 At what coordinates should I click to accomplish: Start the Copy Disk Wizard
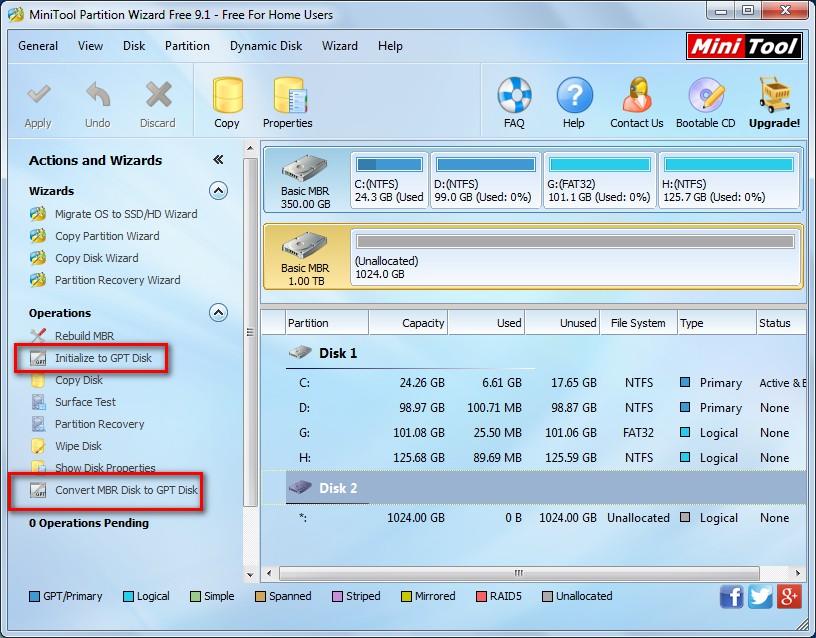(x=97, y=258)
